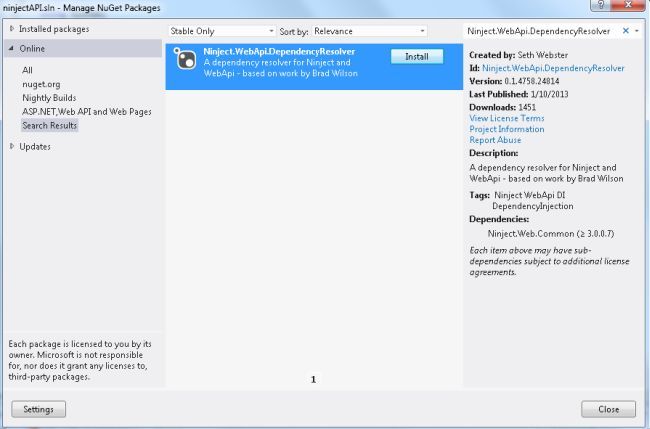Click the help question mark button
Viewport: 650px width, 429px height.
tap(601, 5)
